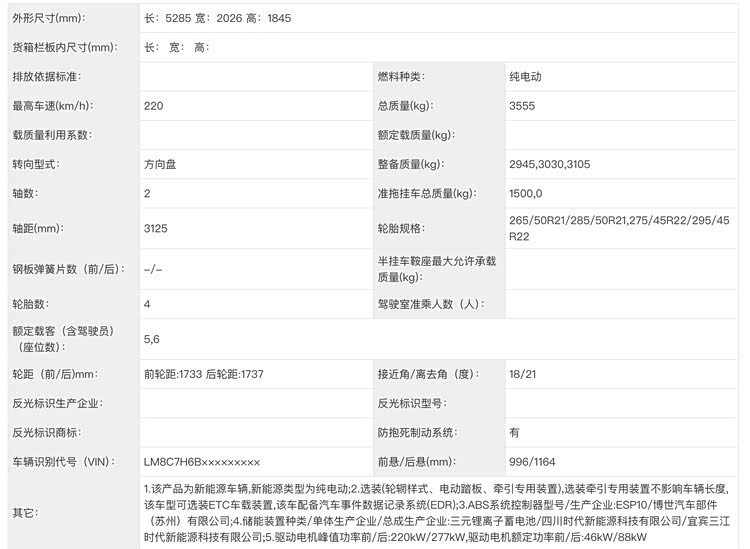Click the top speed value 220
The width and height of the screenshot is (750, 549).
[x=154, y=106]
